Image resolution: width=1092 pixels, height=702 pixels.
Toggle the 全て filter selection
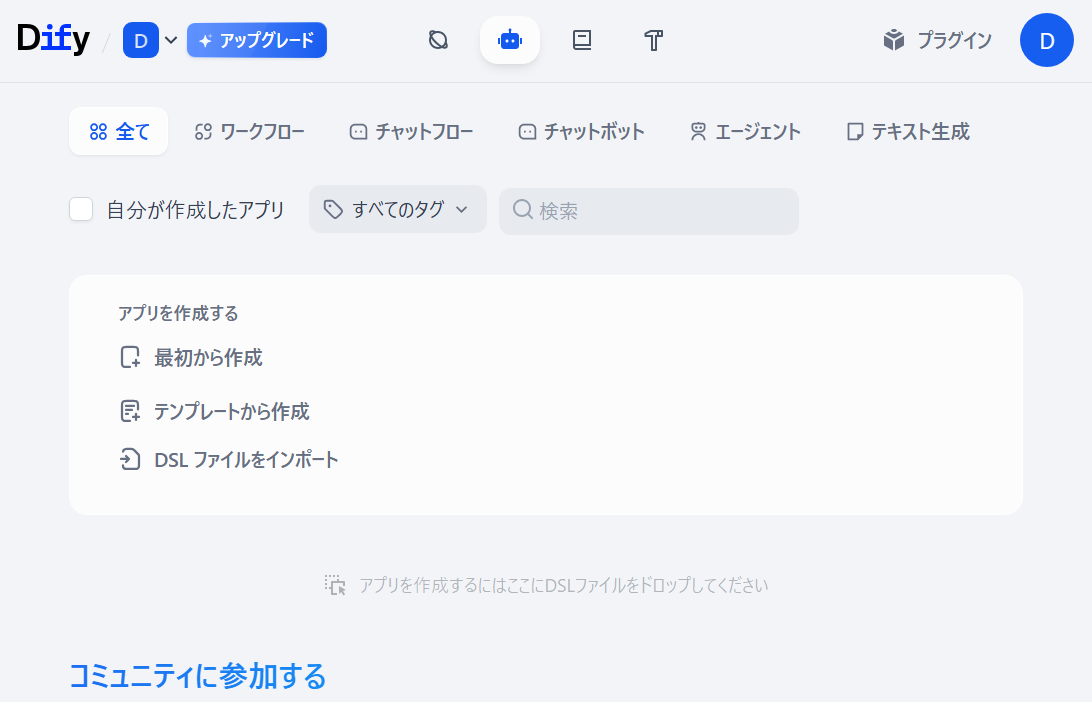pos(118,131)
